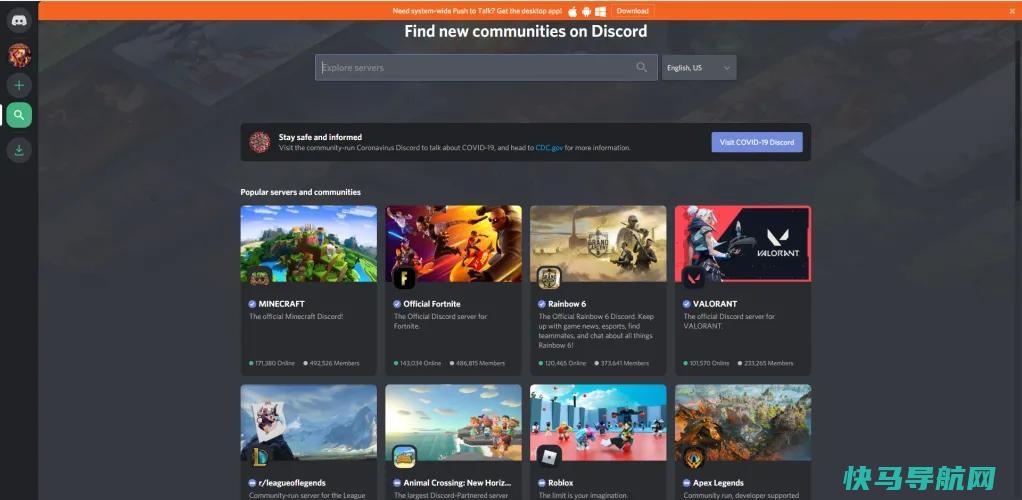Click verified badge next to Official Fortnite
This screenshot has width=1022, height=500.
pyautogui.click(x=397, y=304)
